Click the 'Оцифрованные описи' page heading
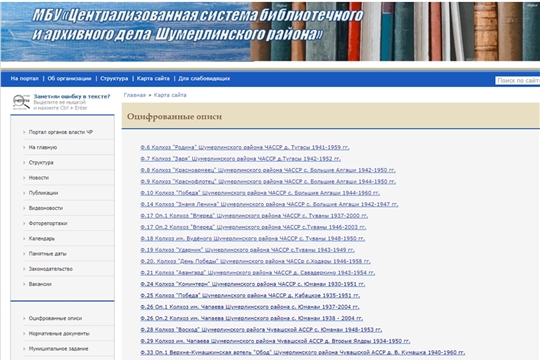Viewport: 540px width, 360px height. 175,116
